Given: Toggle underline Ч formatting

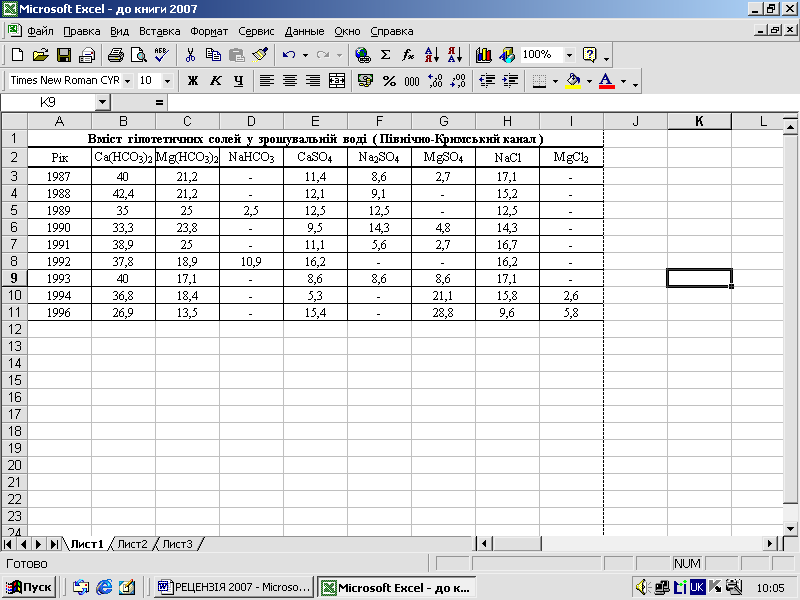Looking at the screenshot, I should (x=238, y=81).
